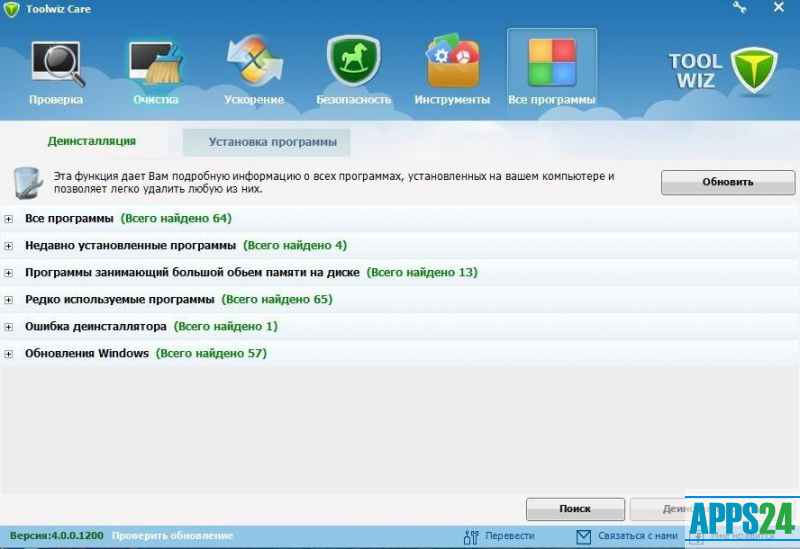Expand Редко используемые программы group
800x549 pixels.
(x=9, y=300)
